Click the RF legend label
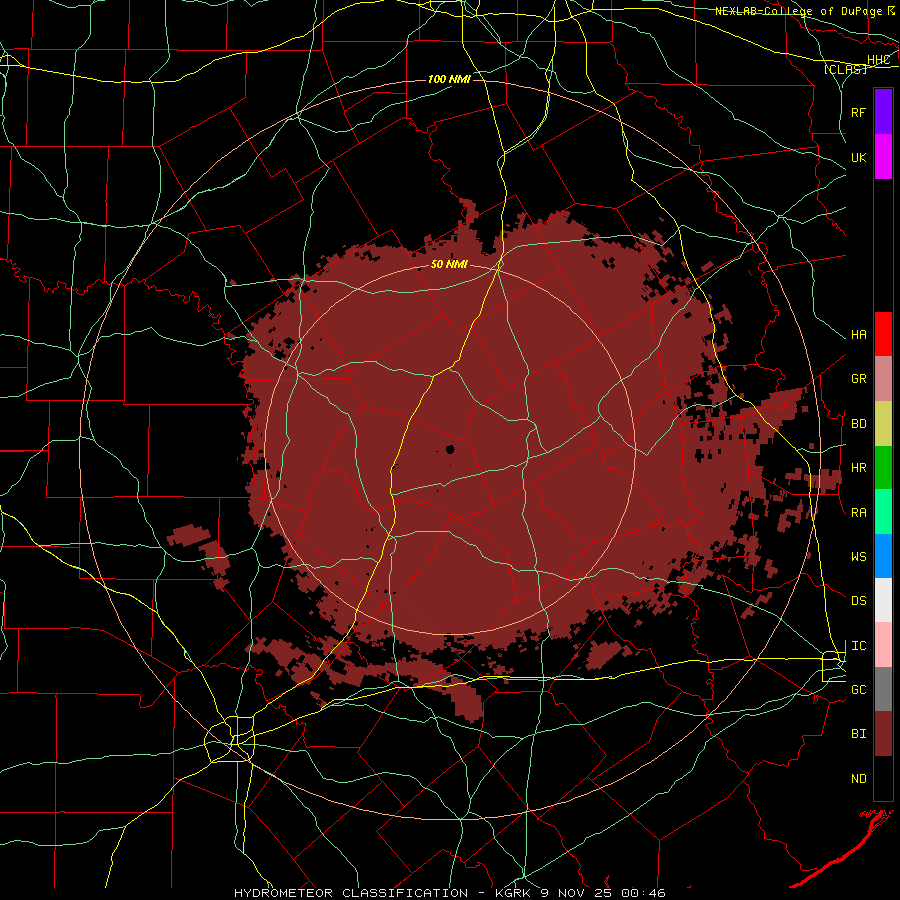This screenshot has width=900, height=900. [859, 112]
